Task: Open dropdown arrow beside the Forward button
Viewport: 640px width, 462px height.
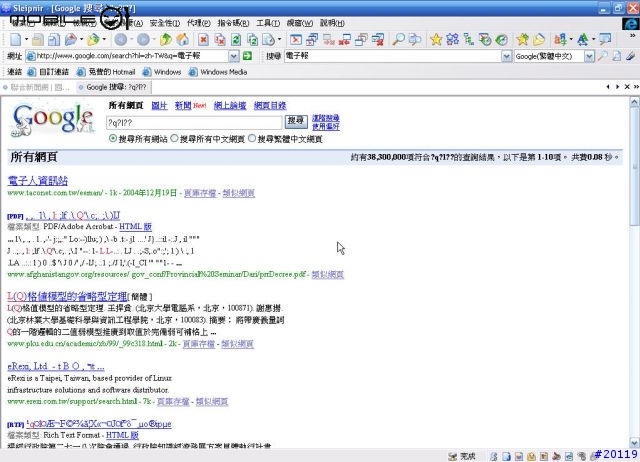Action: tap(154, 40)
